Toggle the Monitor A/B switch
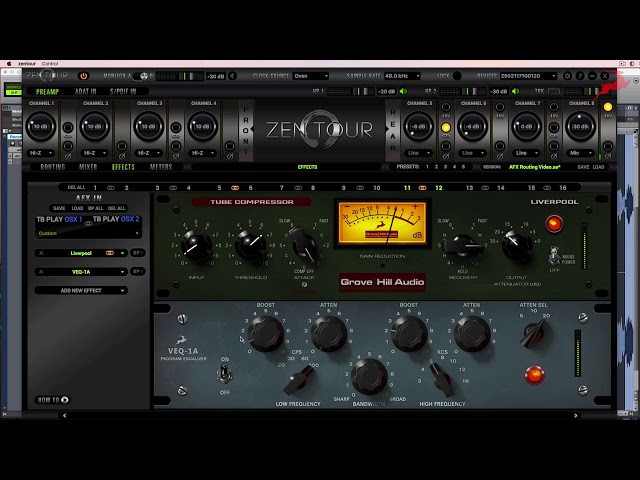The image size is (640, 480). pyautogui.click(x=143, y=76)
